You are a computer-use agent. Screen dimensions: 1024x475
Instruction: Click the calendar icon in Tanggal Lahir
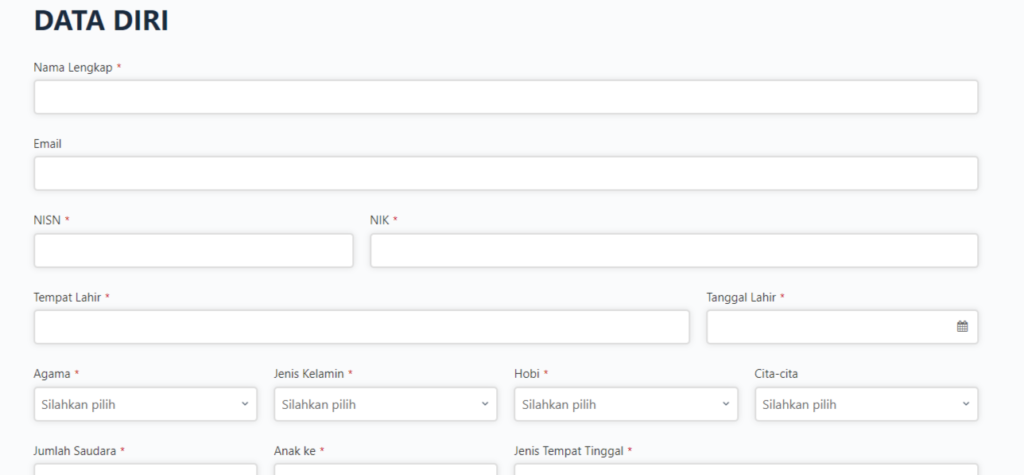point(962,327)
